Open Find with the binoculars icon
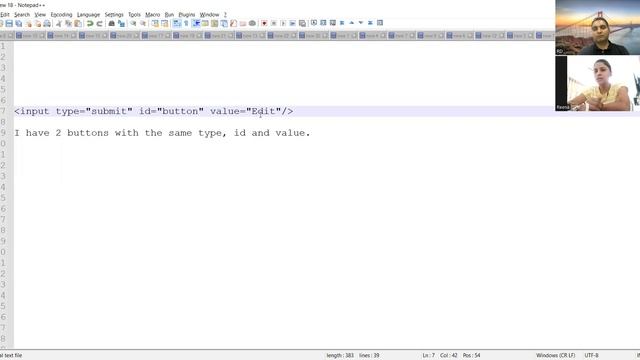 click(111, 23)
